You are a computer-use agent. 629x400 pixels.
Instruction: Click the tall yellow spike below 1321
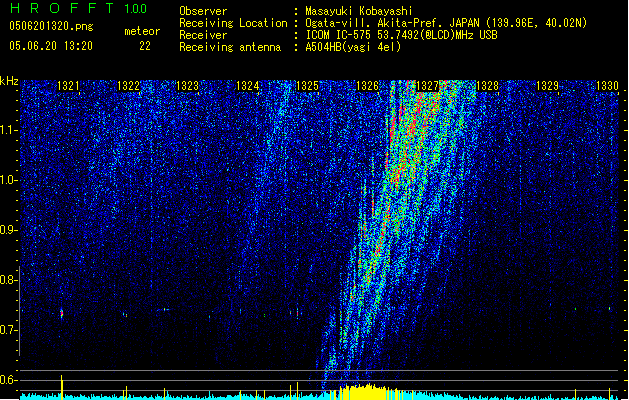pyautogui.click(x=62, y=387)
